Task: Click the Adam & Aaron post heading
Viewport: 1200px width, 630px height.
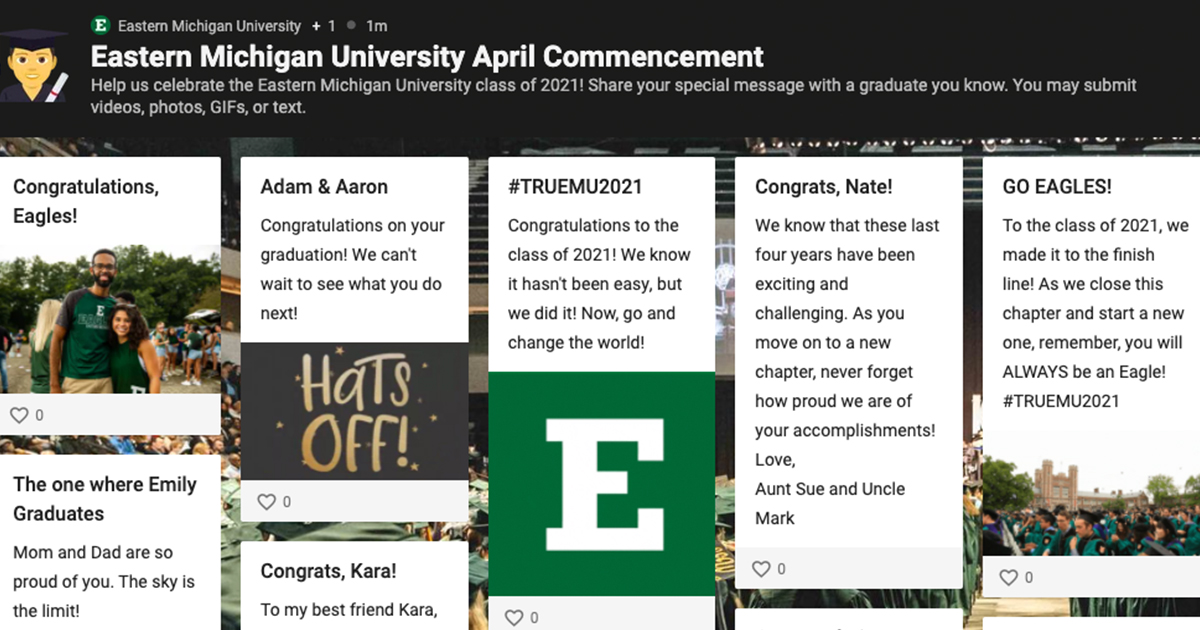Action: click(x=324, y=187)
